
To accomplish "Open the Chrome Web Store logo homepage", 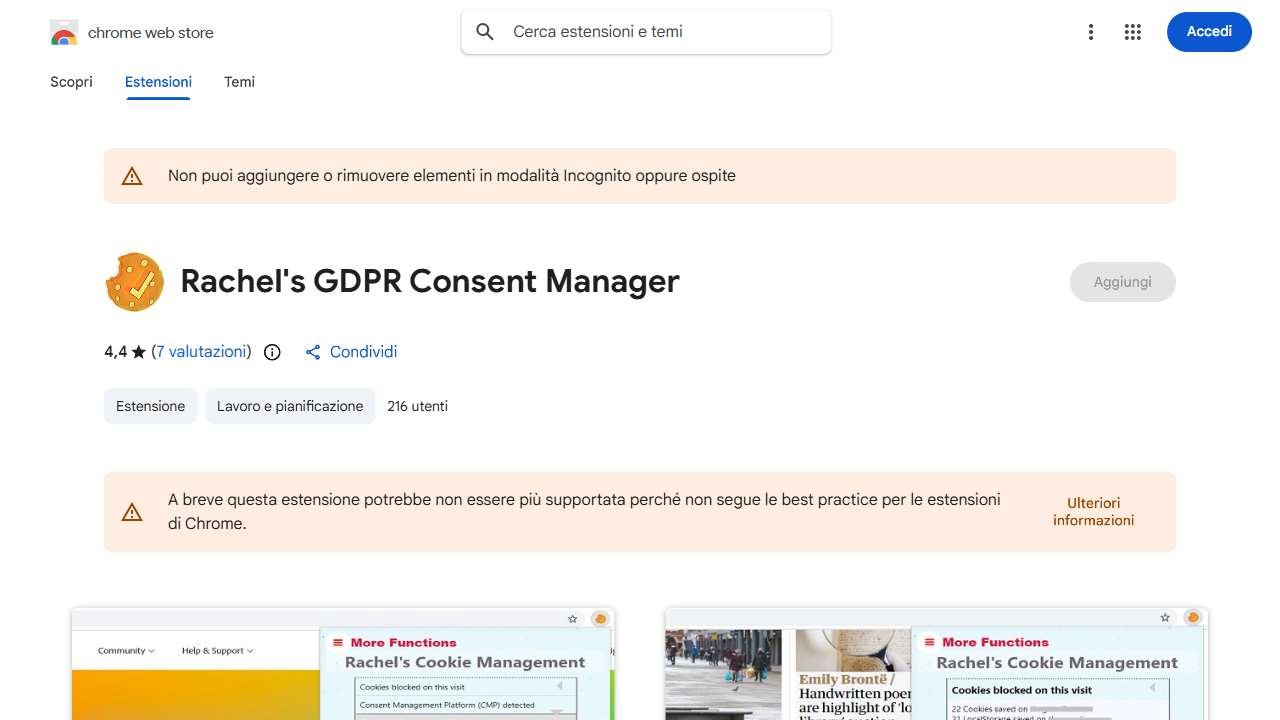I will 64,31.
